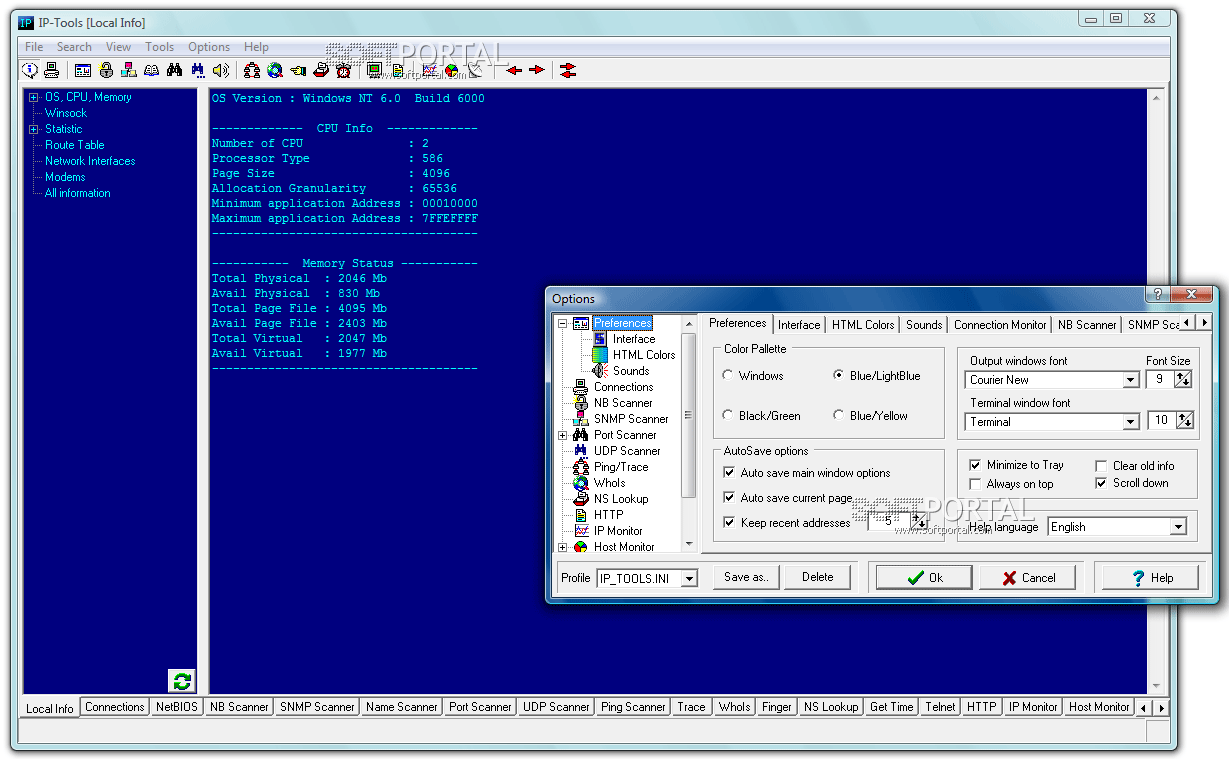This screenshot has height=759, width=1229.
Task: Select Route Table in the left tree
Action: [x=74, y=145]
